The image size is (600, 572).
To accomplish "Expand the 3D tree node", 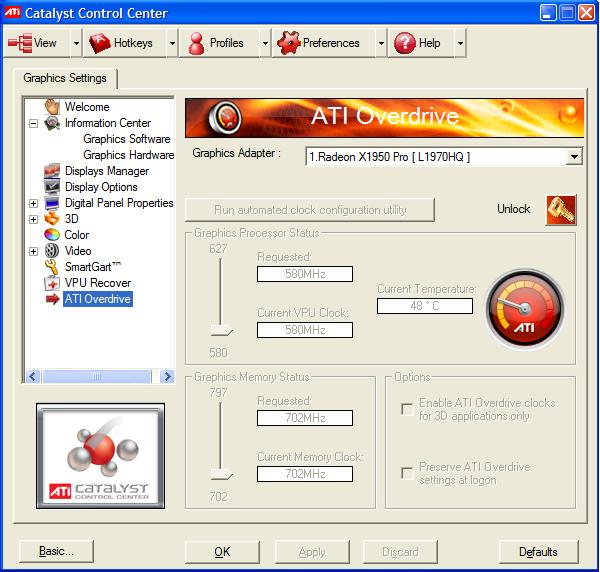I will [x=34, y=219].
